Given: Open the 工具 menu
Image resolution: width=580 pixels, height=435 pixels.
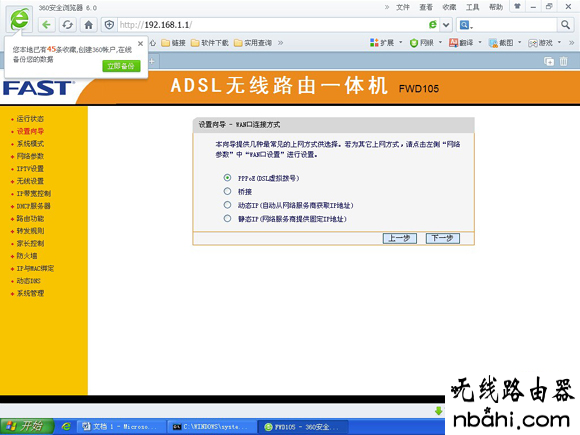Looking at the screenshot, I should [472, 7].
